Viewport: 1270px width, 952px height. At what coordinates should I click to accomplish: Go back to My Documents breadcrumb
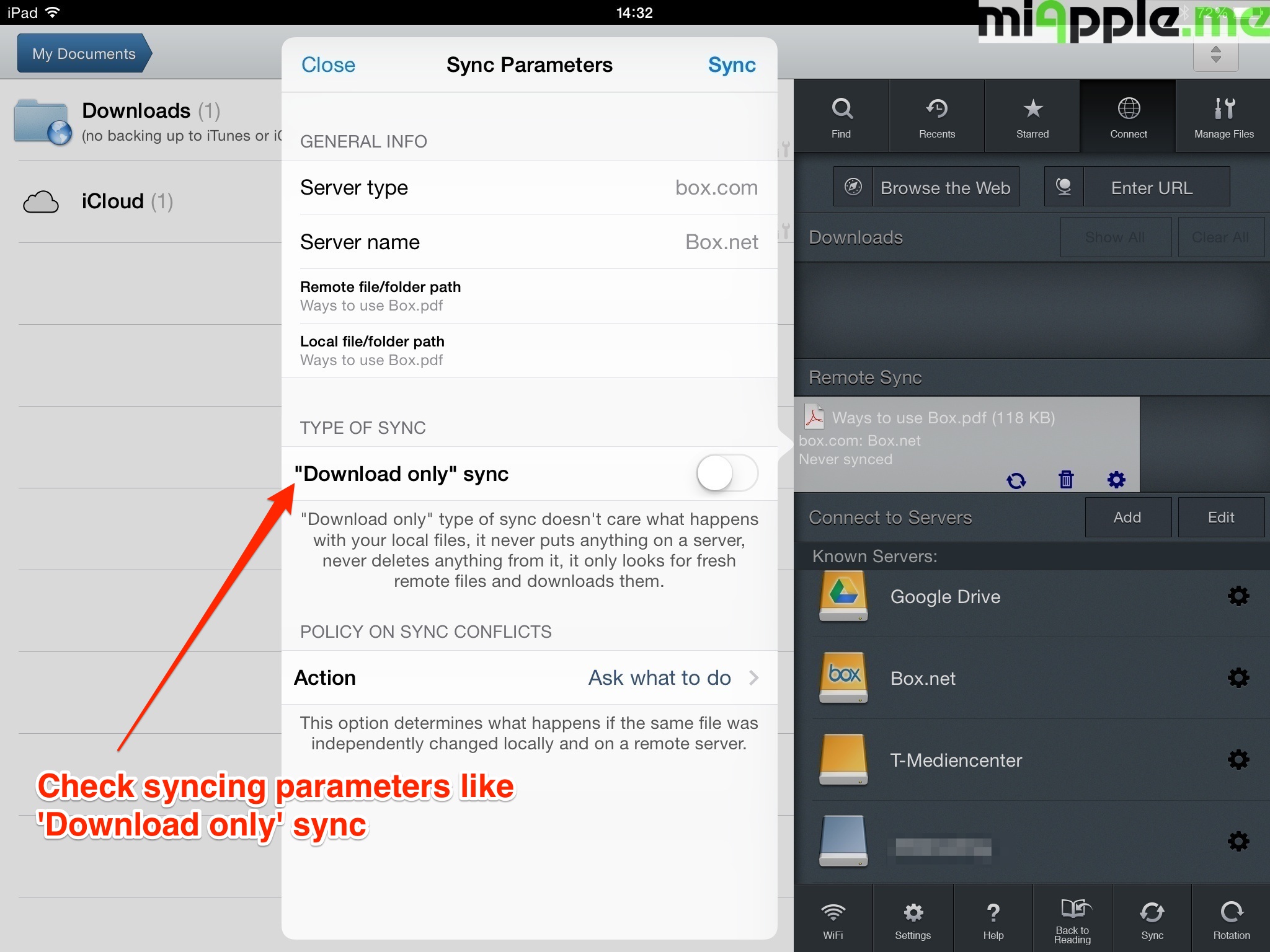(84, 54)
